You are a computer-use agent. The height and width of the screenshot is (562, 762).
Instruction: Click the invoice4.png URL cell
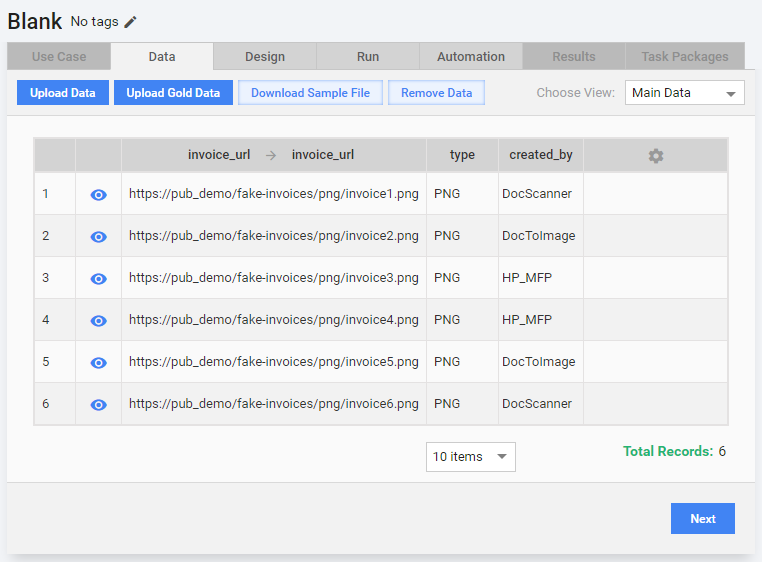(274, 319)
